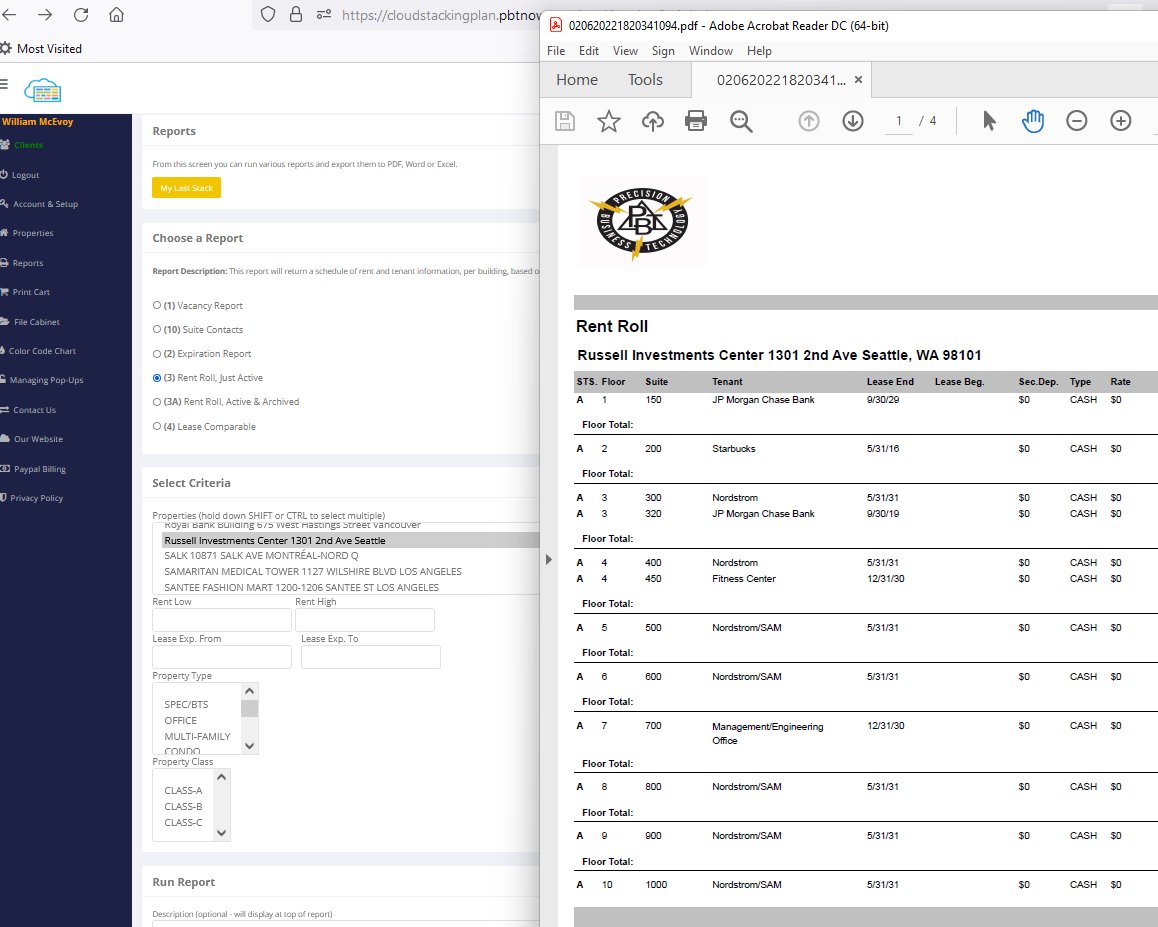Click the cloud upload icon in Acrobat
Viewport: 1158px width, 927px height.
pos(653,121)
